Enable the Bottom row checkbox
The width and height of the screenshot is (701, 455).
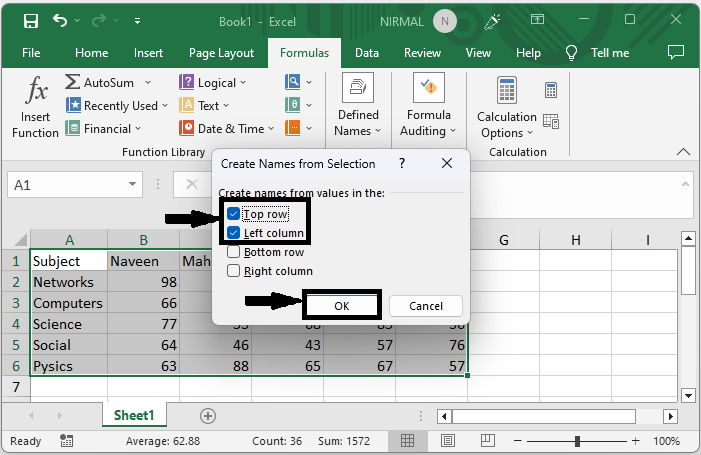click(x=234, y=252)
